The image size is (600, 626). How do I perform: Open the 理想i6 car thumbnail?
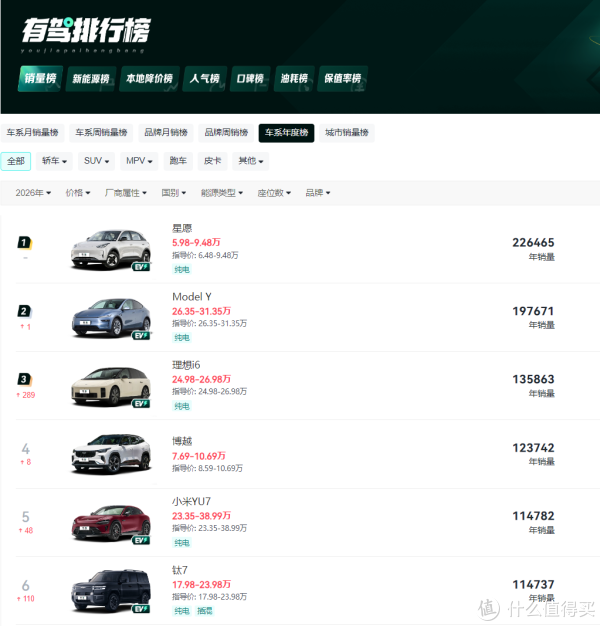(x=111, y=387)
